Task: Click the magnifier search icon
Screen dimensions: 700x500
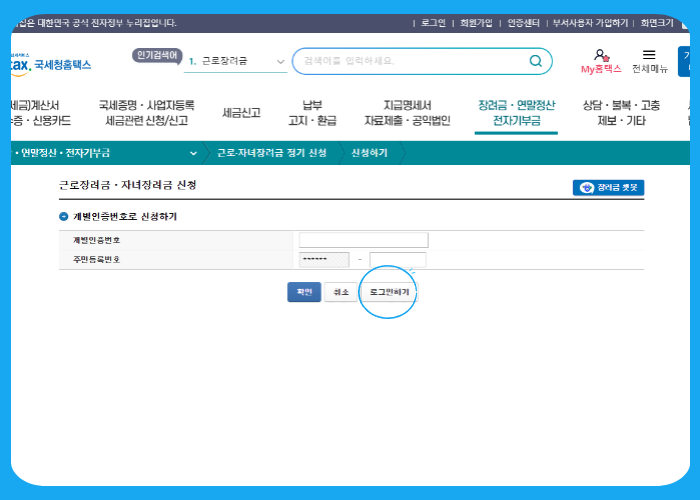Action: click(x=535, y=61)
